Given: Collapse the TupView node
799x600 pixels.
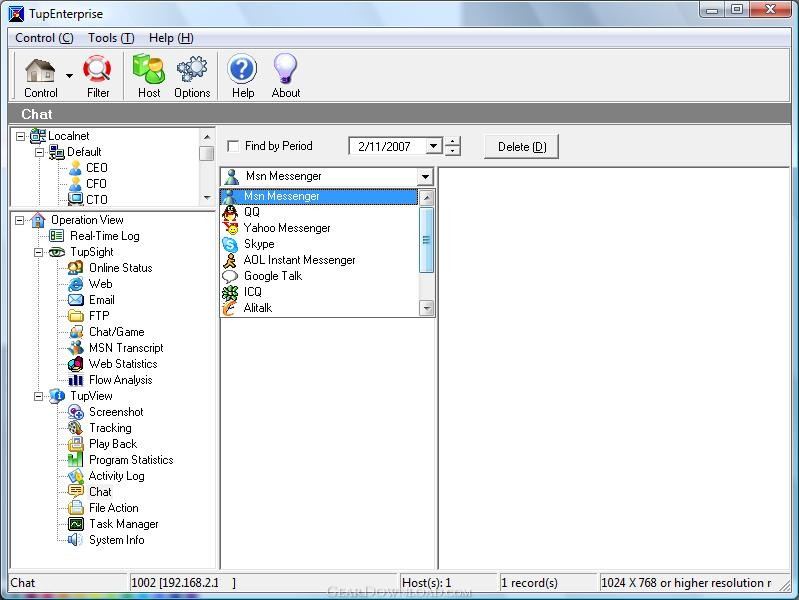Looking at the screenshot, I should tap(39, 396).
